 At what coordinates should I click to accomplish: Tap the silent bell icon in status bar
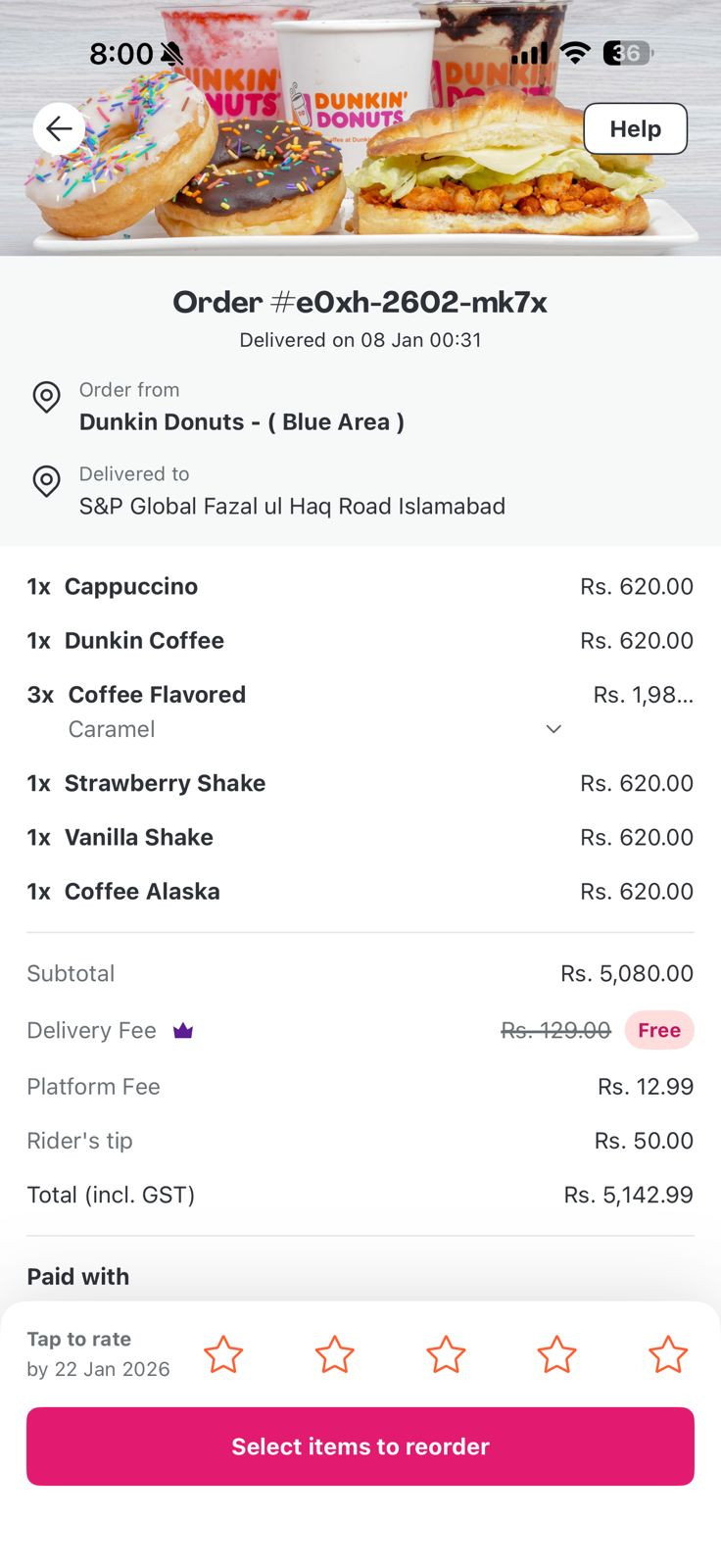click(x=172, y=54)
